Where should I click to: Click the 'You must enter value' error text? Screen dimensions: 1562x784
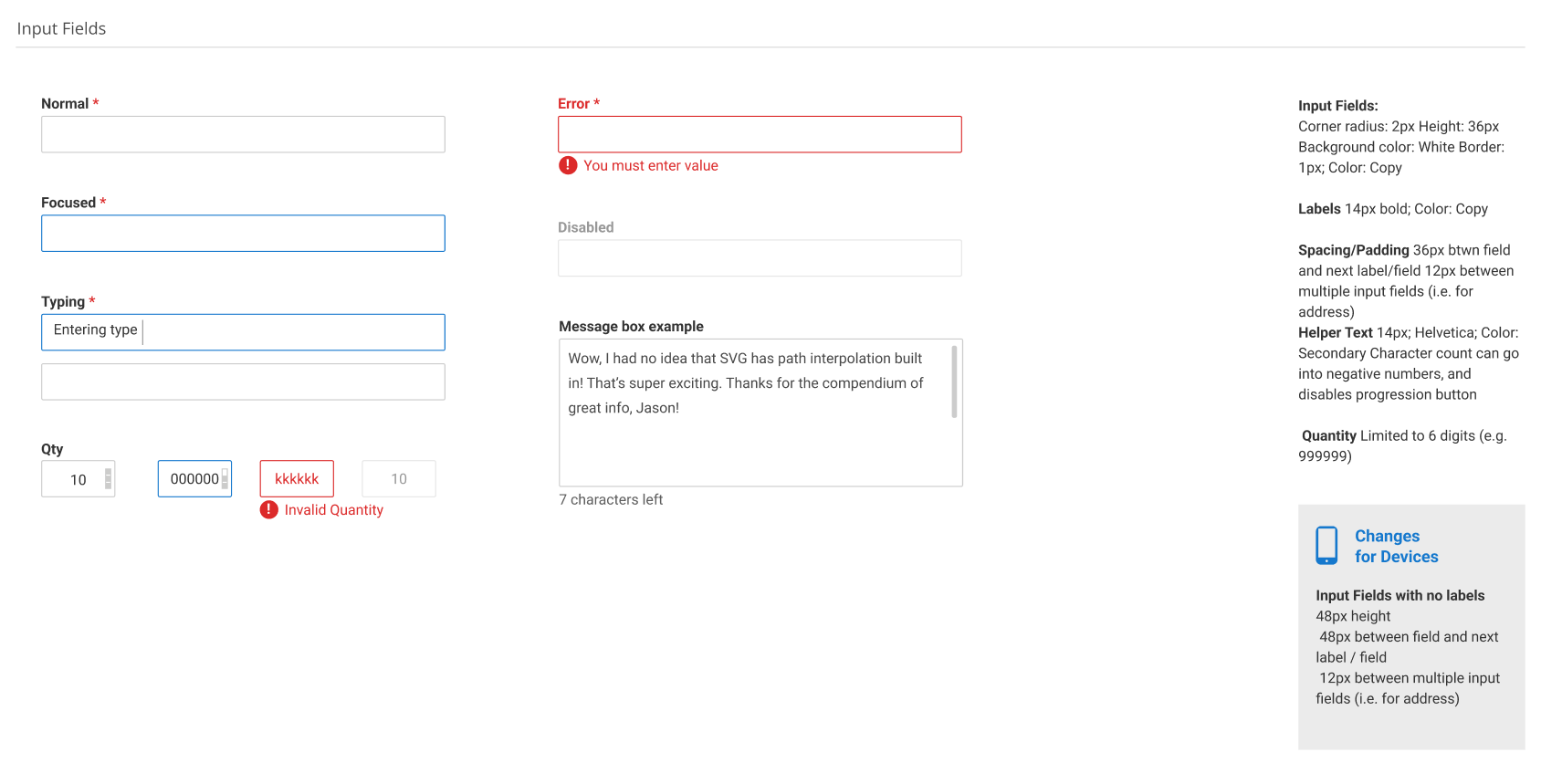click(651, 166)
